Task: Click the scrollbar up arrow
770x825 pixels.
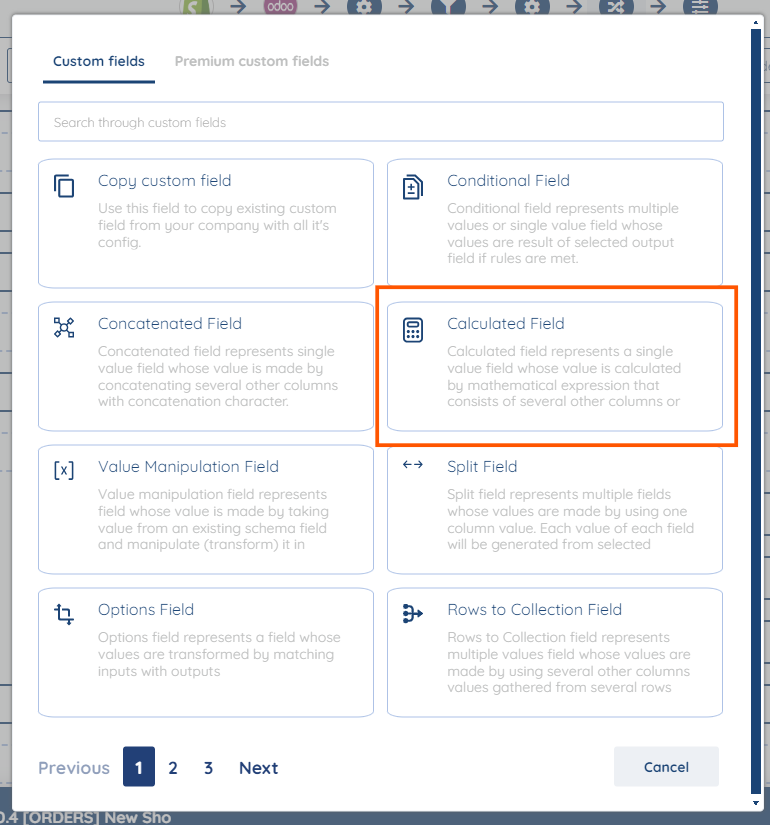Action: [x=756, y=23]
